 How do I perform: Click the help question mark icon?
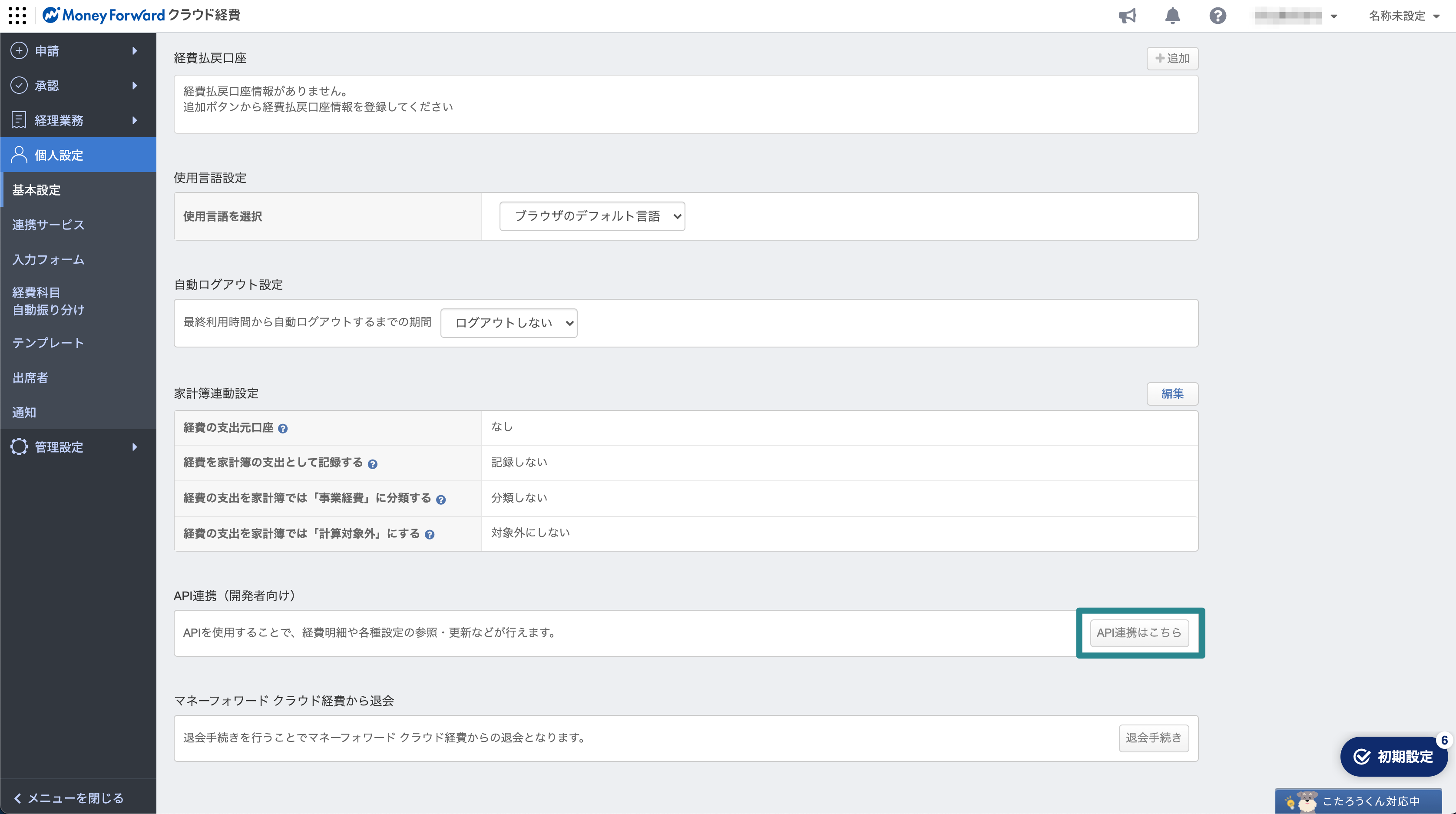pos(1218,16)
